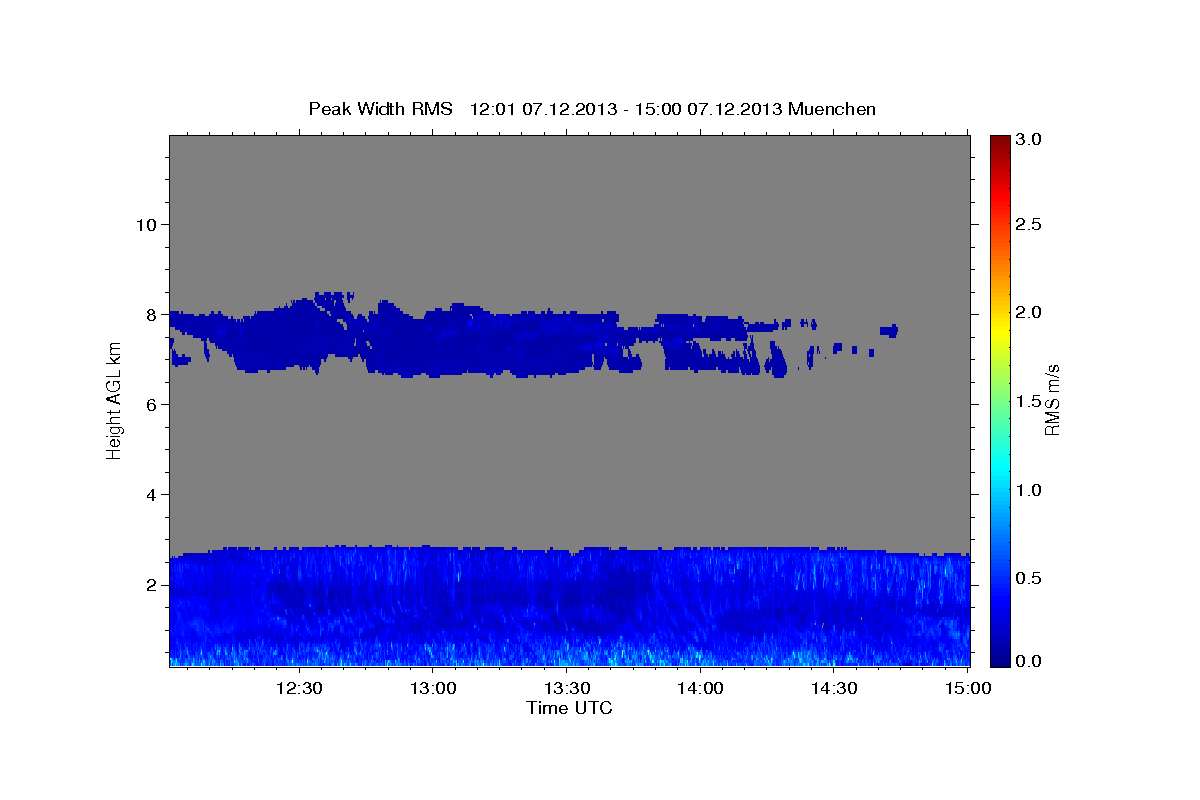This screenshot has width=1200, height=800.
Task: Click the 'RMS m/s' colorbar label
Action: [1051, 400]
